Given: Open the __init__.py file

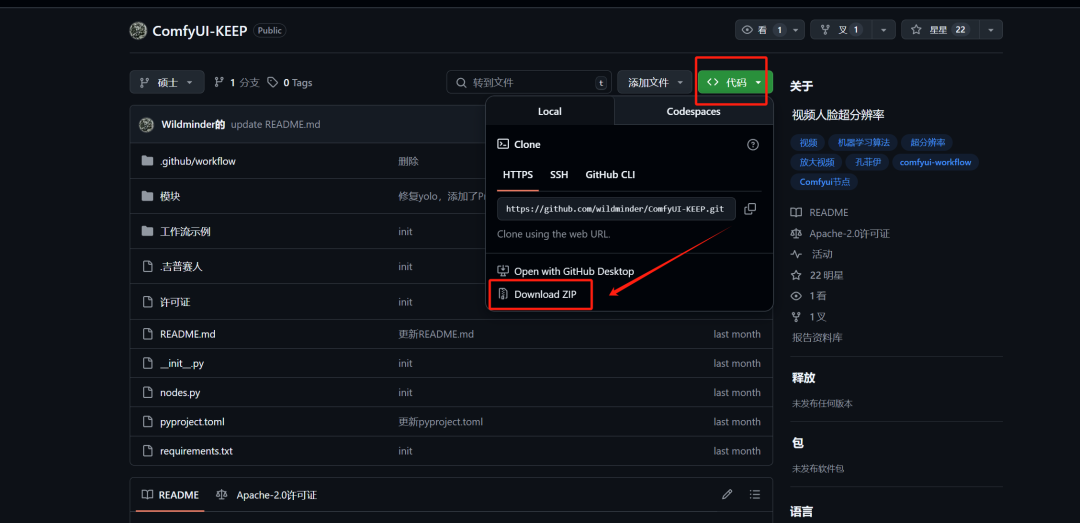Looking at the screenshot, I should 182,363.
